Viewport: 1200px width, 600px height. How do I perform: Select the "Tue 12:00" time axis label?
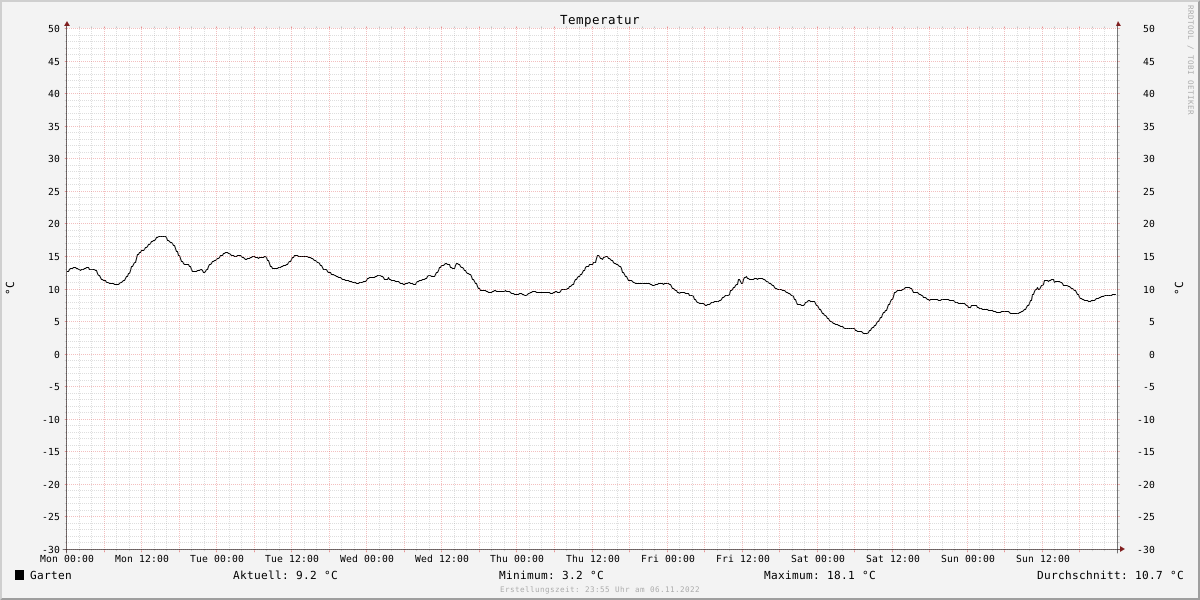click(292, 559)
